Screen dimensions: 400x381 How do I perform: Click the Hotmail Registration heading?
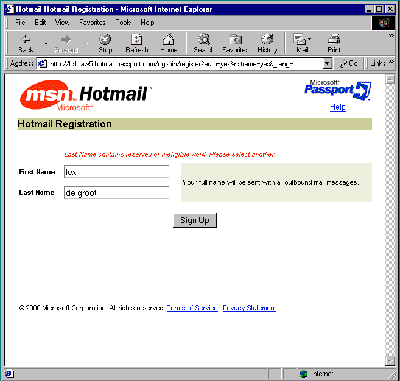tap(65, 124)
